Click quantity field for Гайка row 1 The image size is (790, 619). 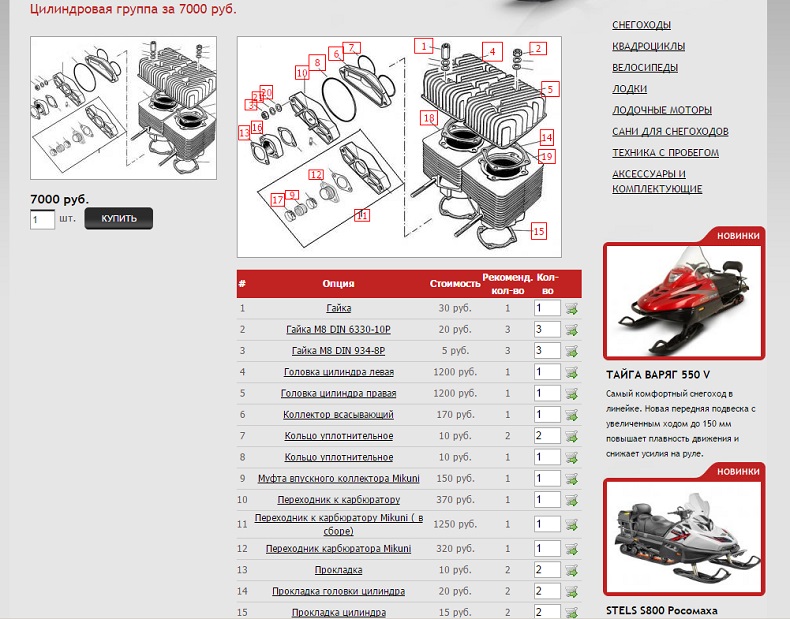point(547,308)
